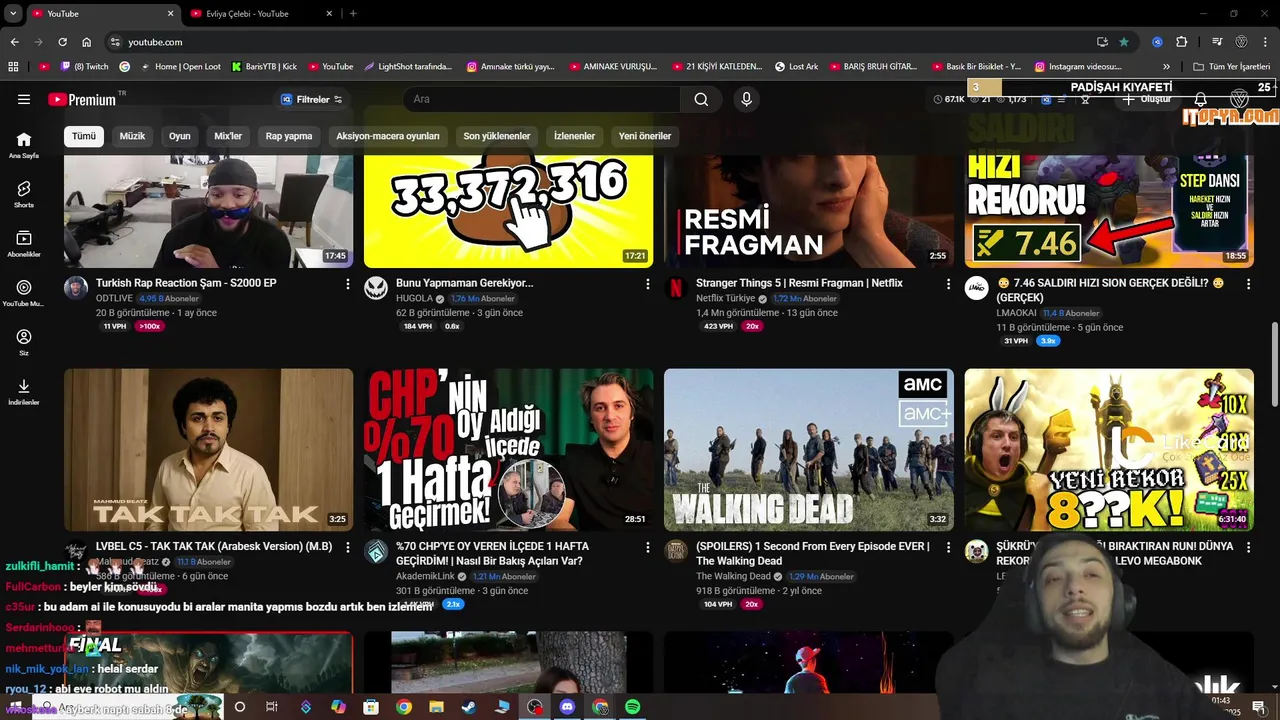Image resolution: width=1280 pixels, height=720 pixels.
Task: Open YouTube Music sidebar entry
Action: 24,293
